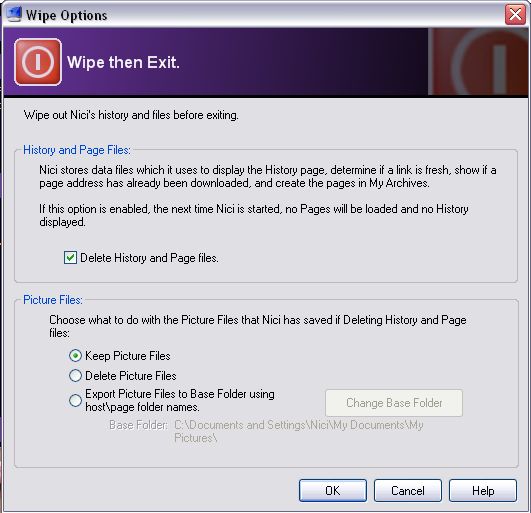
Task: Click the 'Picture Files:' group label
Action: pyautogui.click(x=53, y=300)
